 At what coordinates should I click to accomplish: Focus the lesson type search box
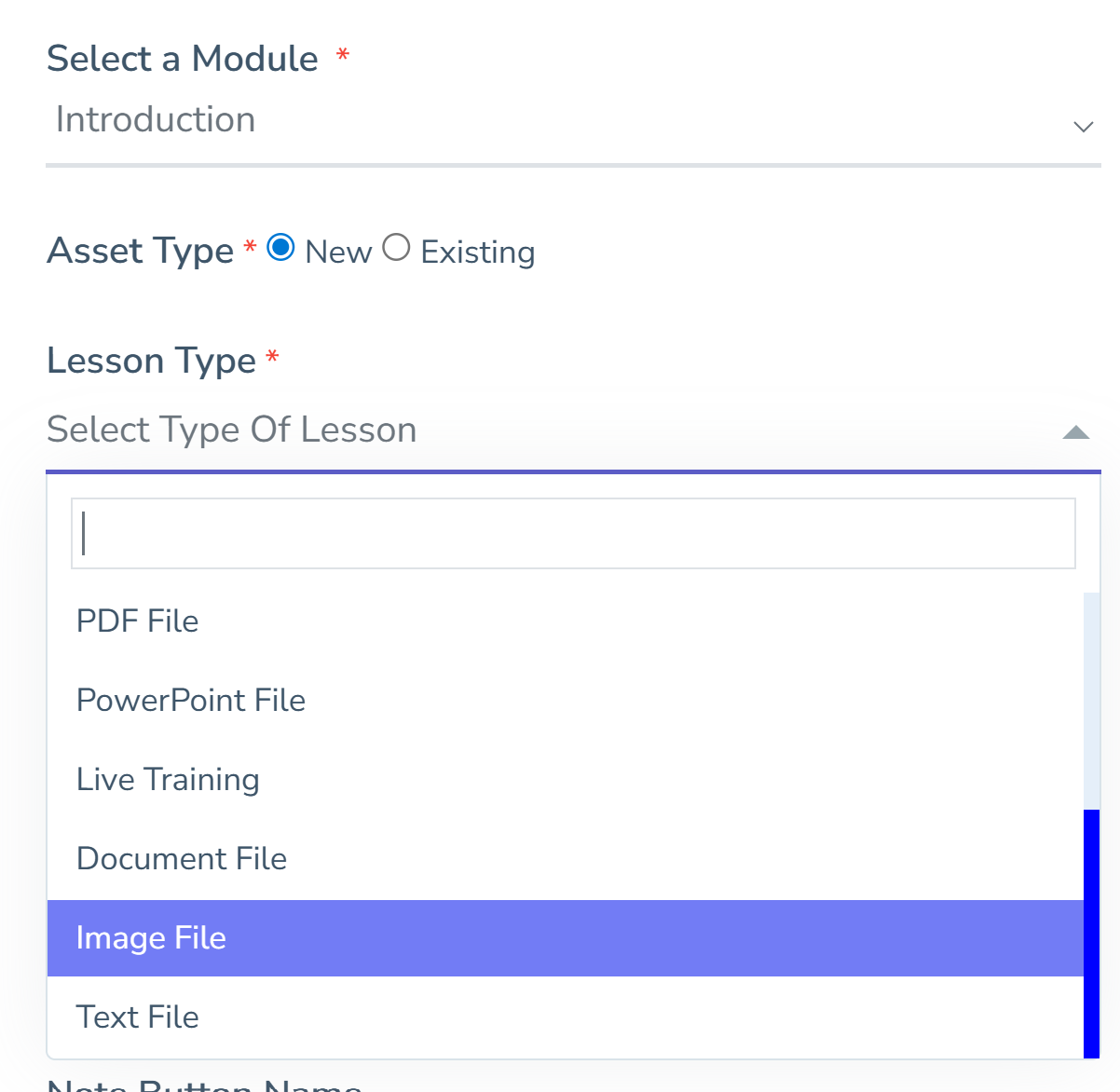(573, 534)
